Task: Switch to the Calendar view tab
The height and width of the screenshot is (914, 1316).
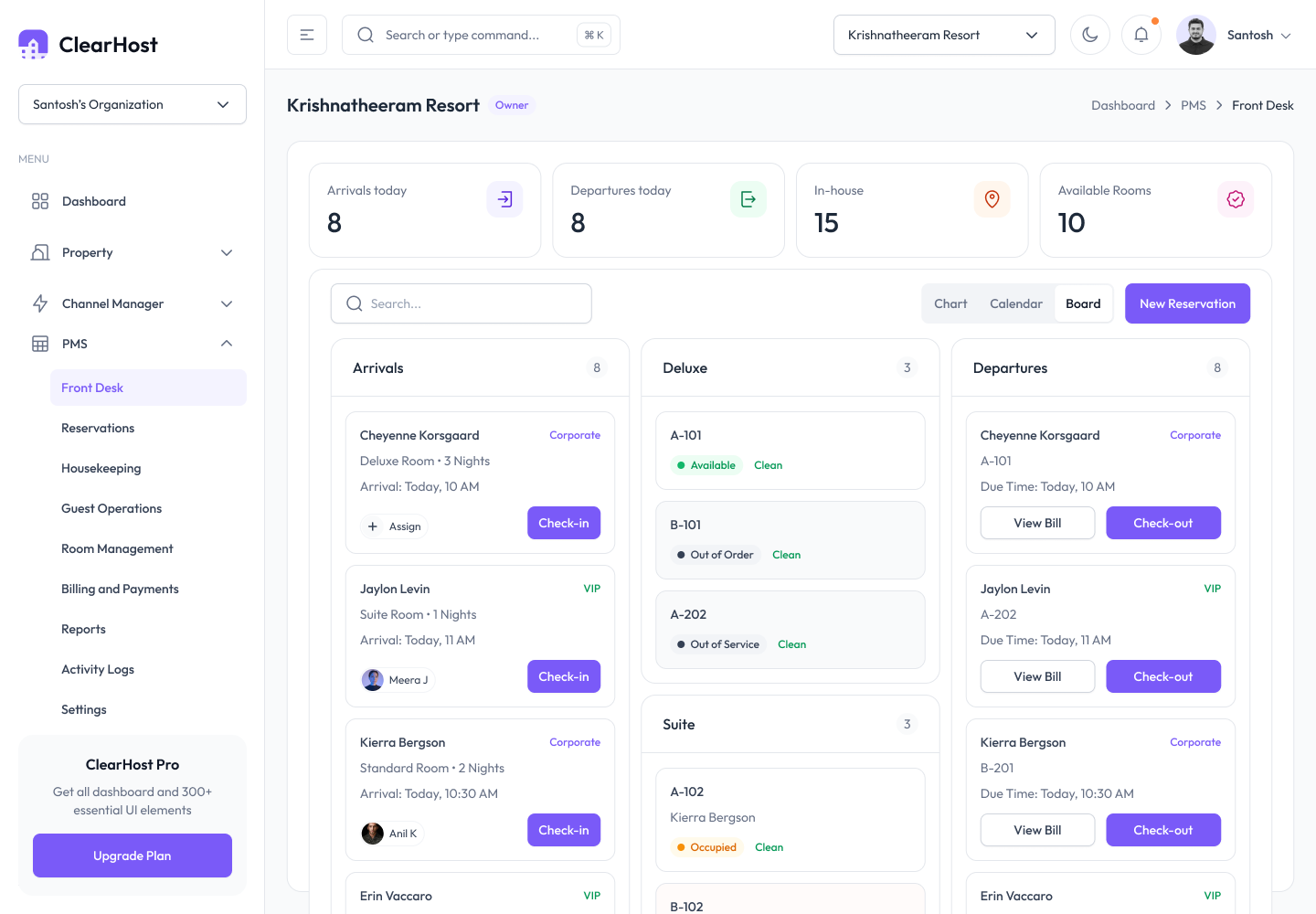Action: pos(1016,303)
